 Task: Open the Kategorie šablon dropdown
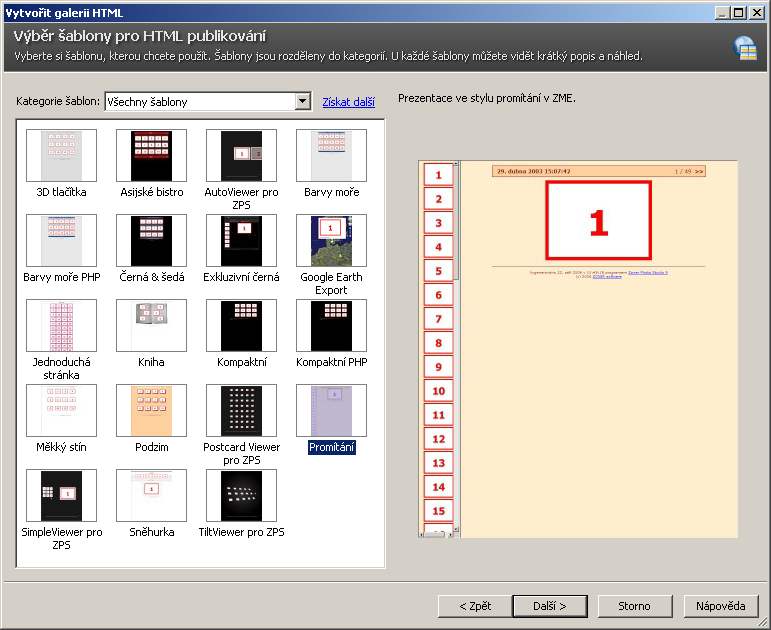click(303, 101)
